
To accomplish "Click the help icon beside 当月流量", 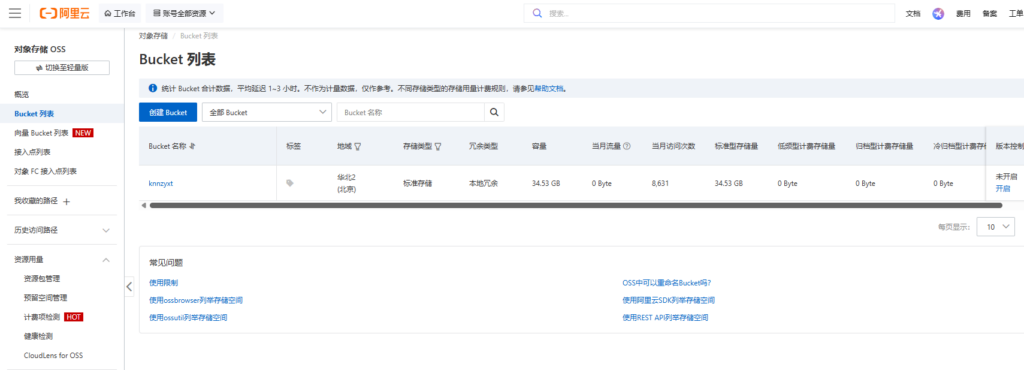I will click(627, 146).
